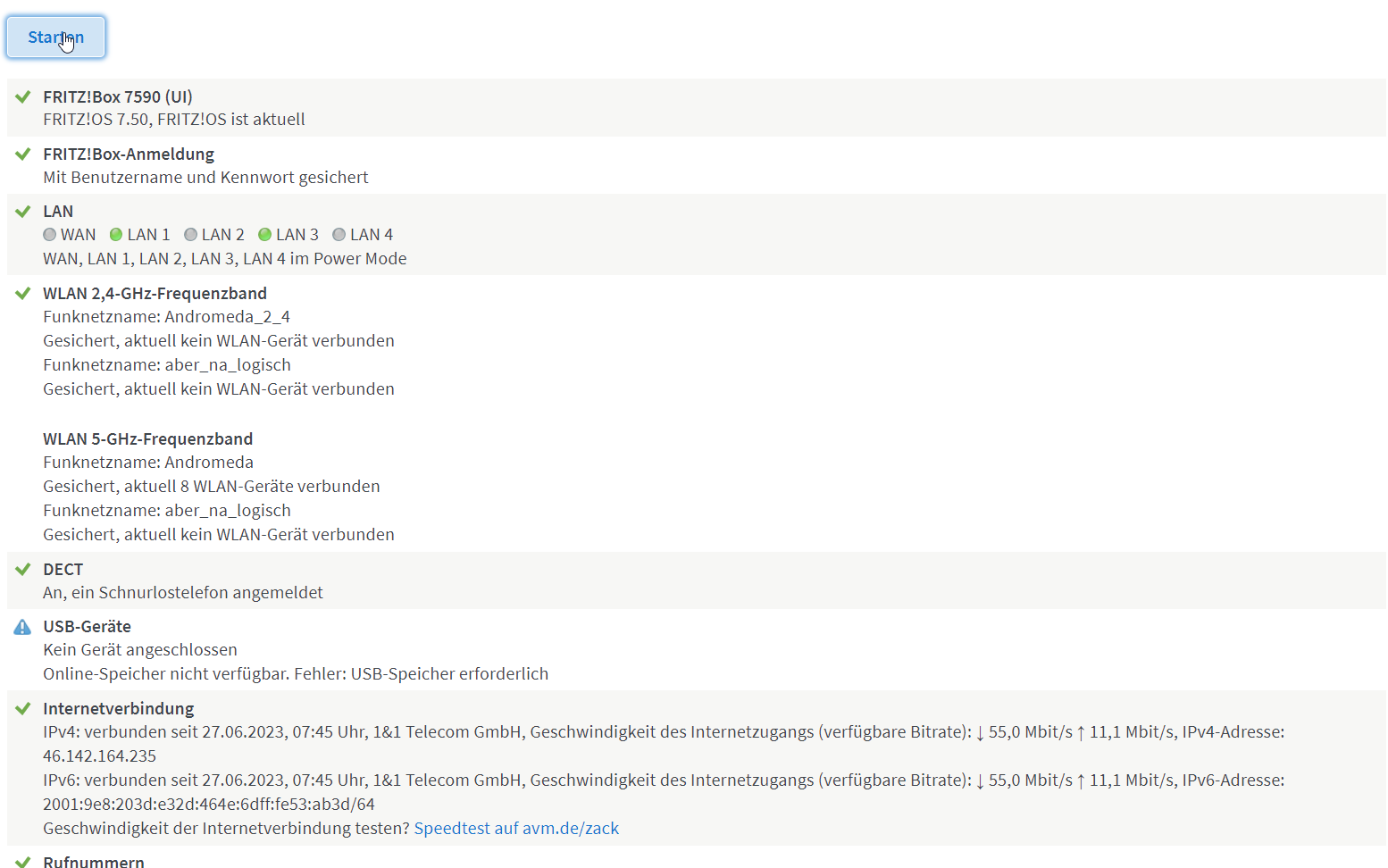Click the WLAN 5-GHz-Frequenzband heading
1388x868 pixels.
click(x=147, y=438)
